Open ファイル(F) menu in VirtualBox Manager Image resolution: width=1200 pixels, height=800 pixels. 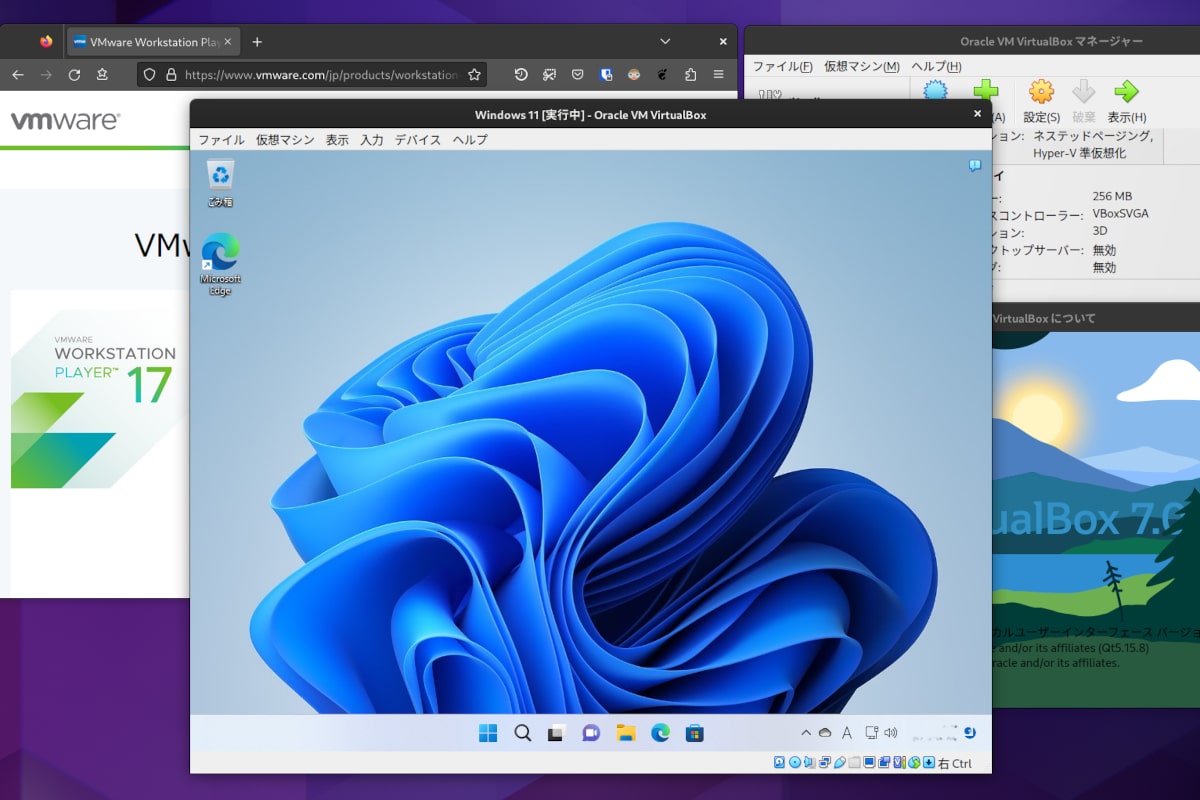782,66
